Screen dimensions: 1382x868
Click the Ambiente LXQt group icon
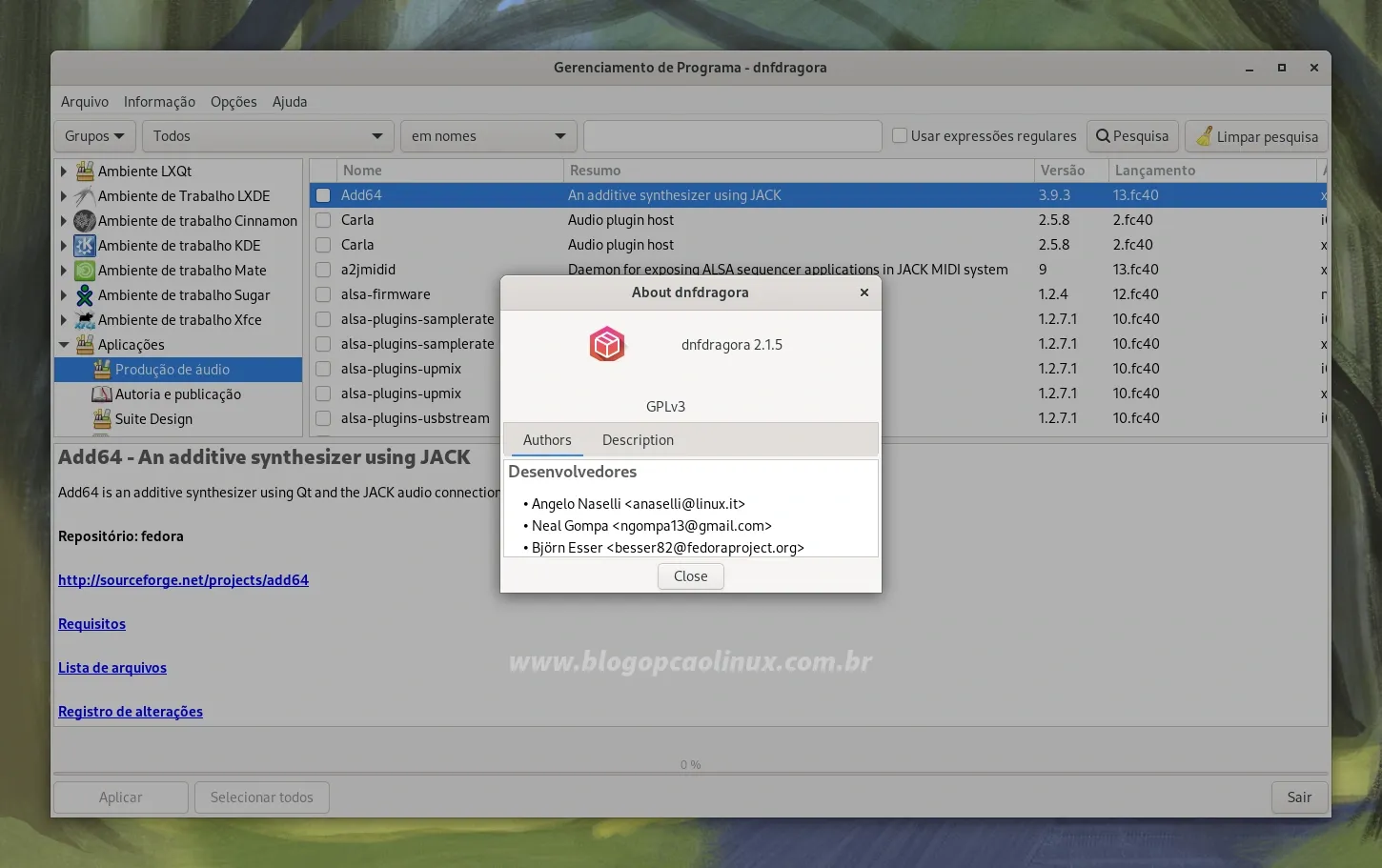coord(85,171)
